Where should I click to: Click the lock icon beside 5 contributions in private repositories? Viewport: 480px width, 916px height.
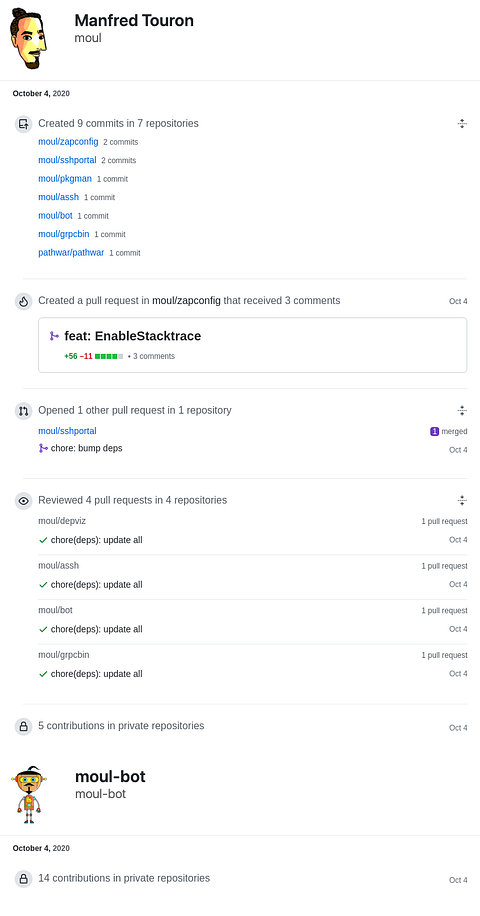[x=23, y=727]
